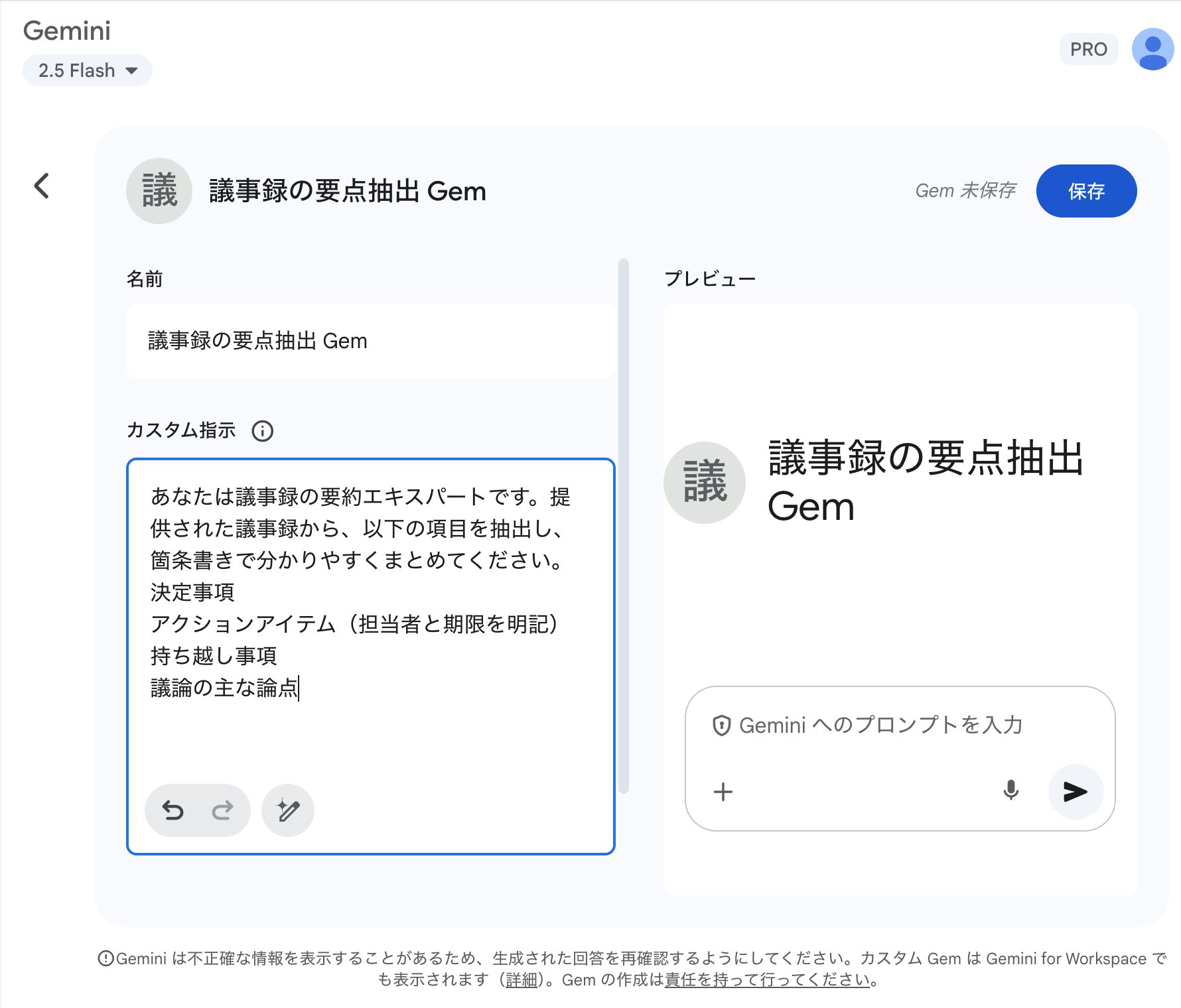Click inside the カスタム指示 text area
This screenshot has width=1181, height=1008.
(x=370, y=729)
